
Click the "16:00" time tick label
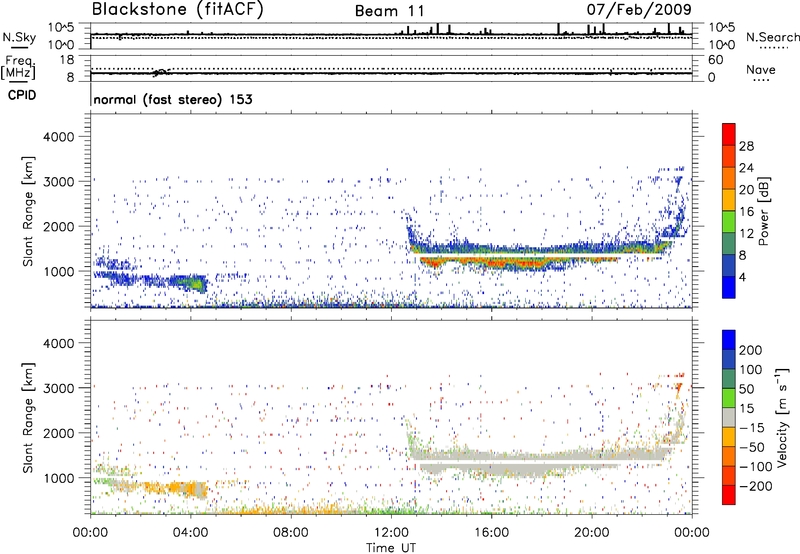pyautogui.click(x=491, y=533)
